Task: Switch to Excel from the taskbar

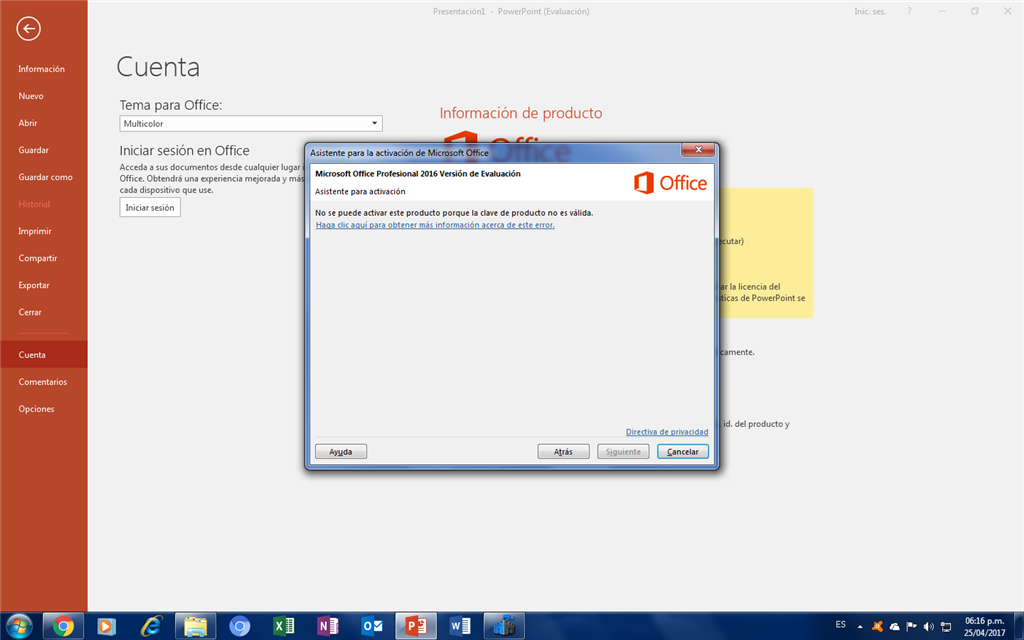Action: coord(283,626)
